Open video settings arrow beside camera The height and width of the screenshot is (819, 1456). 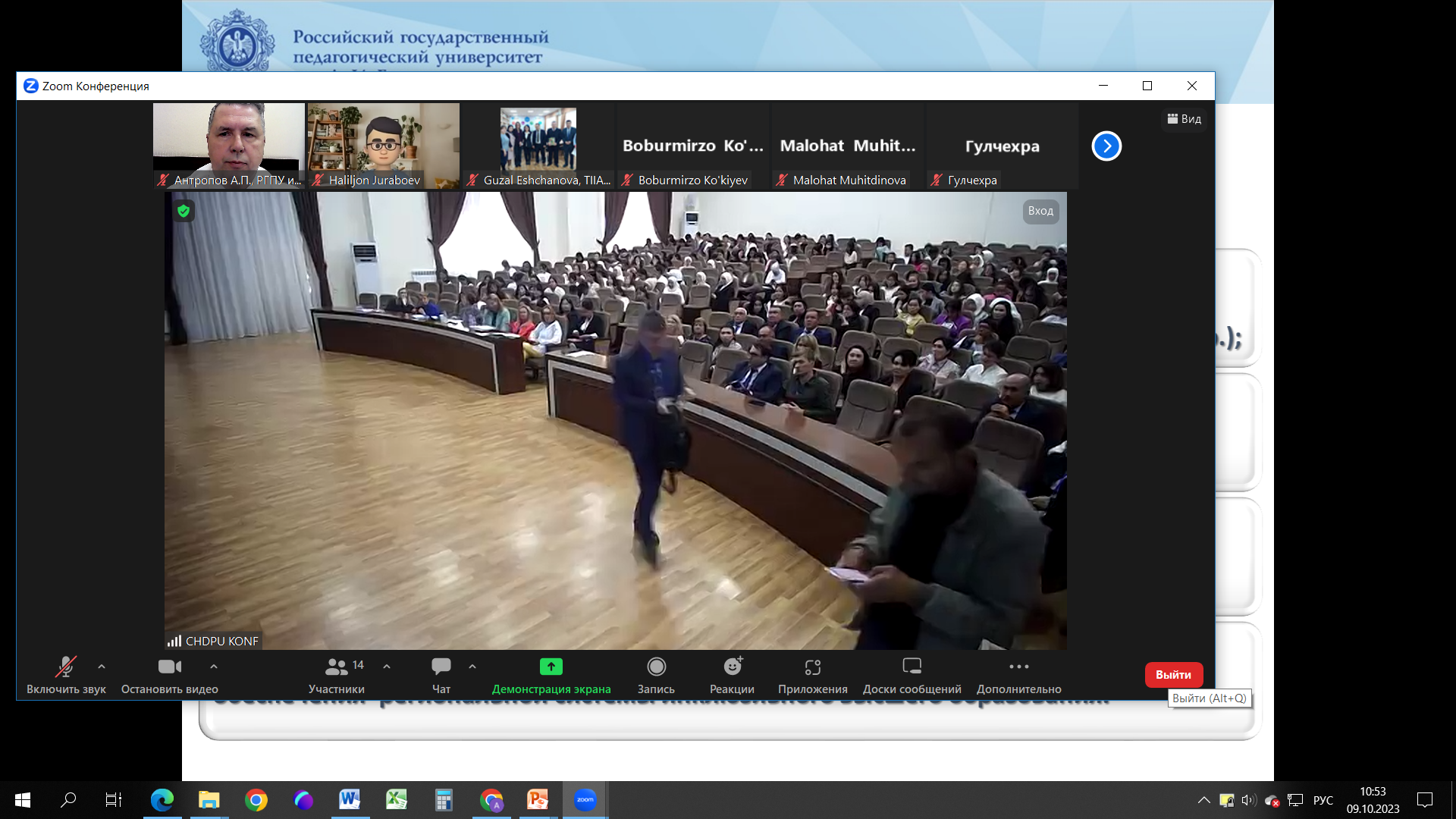214,667
